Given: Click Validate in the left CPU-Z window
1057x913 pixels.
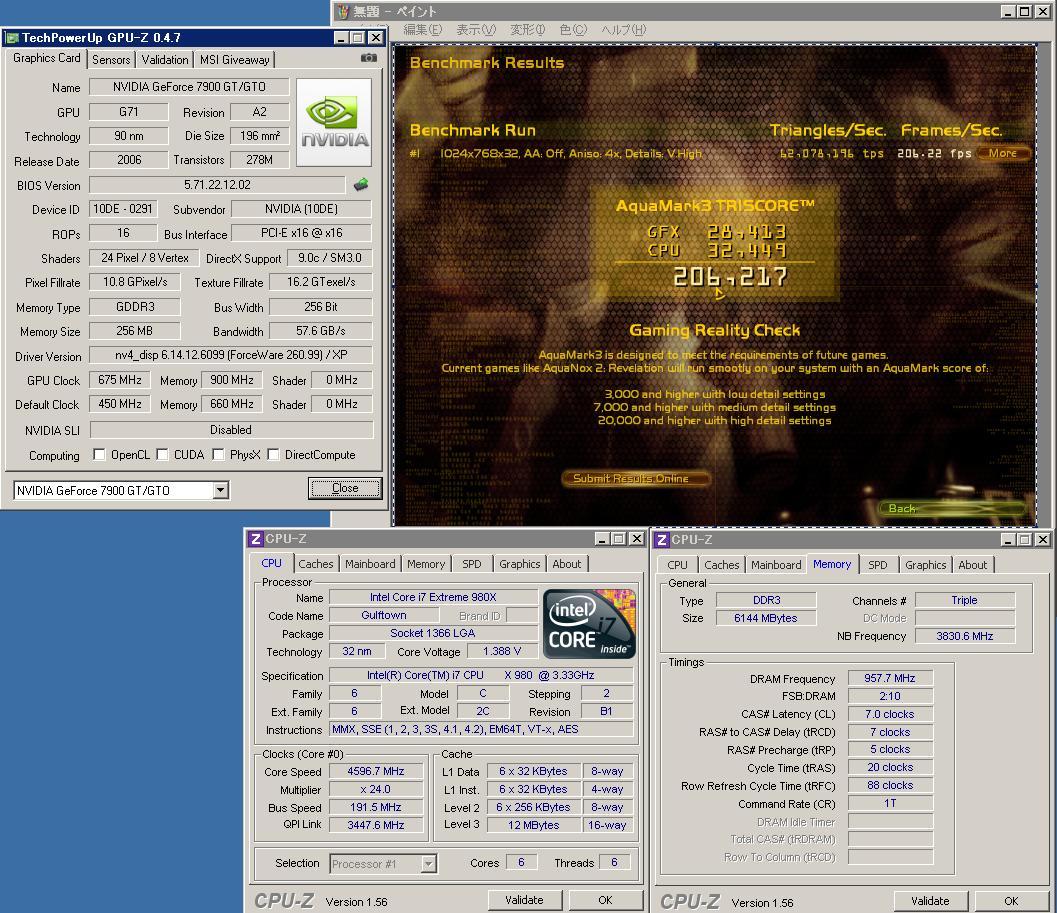Looking at the screenshot, I should tap(524, 900).
